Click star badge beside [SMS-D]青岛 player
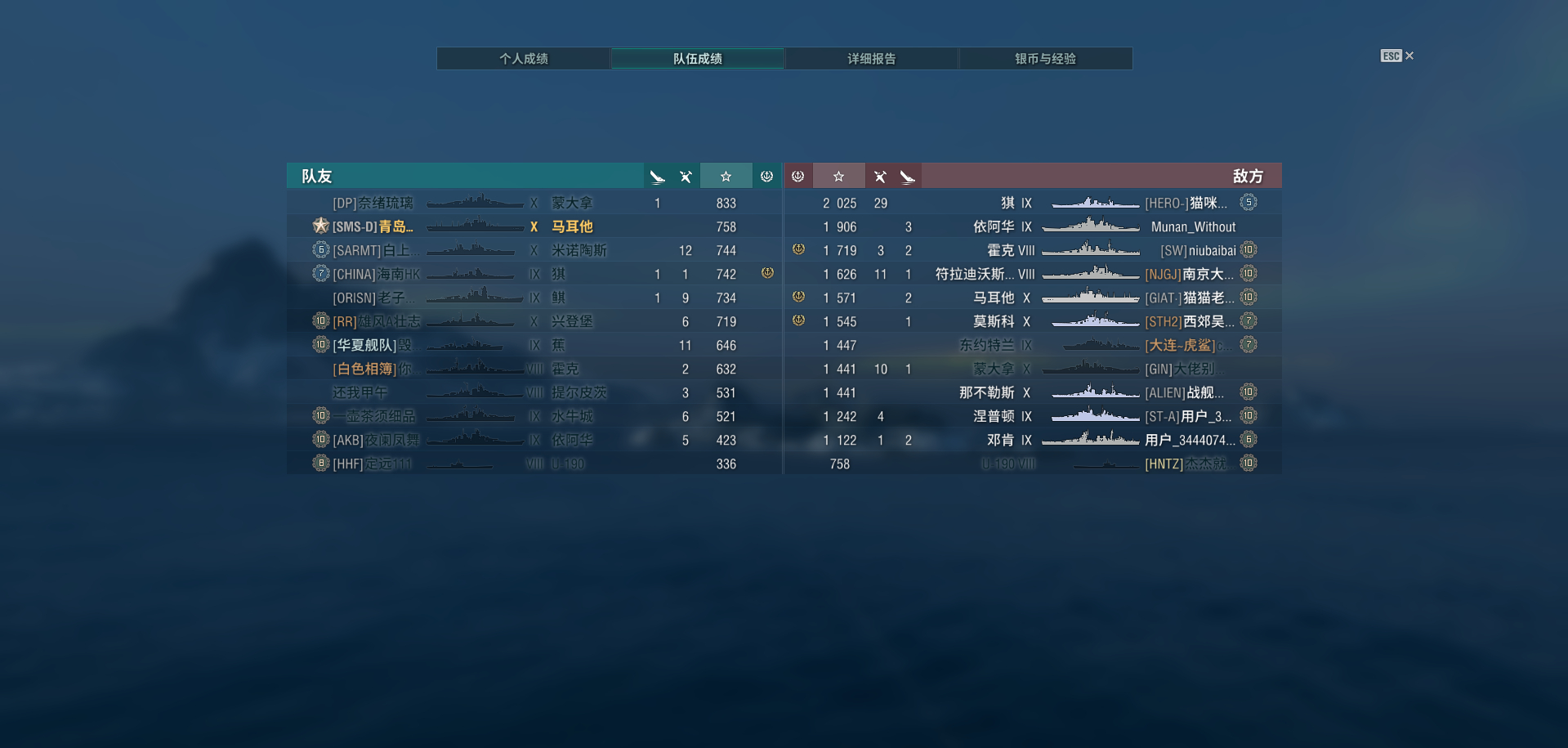The height and width of the screenshot is (748, 1568). [320, 226]
